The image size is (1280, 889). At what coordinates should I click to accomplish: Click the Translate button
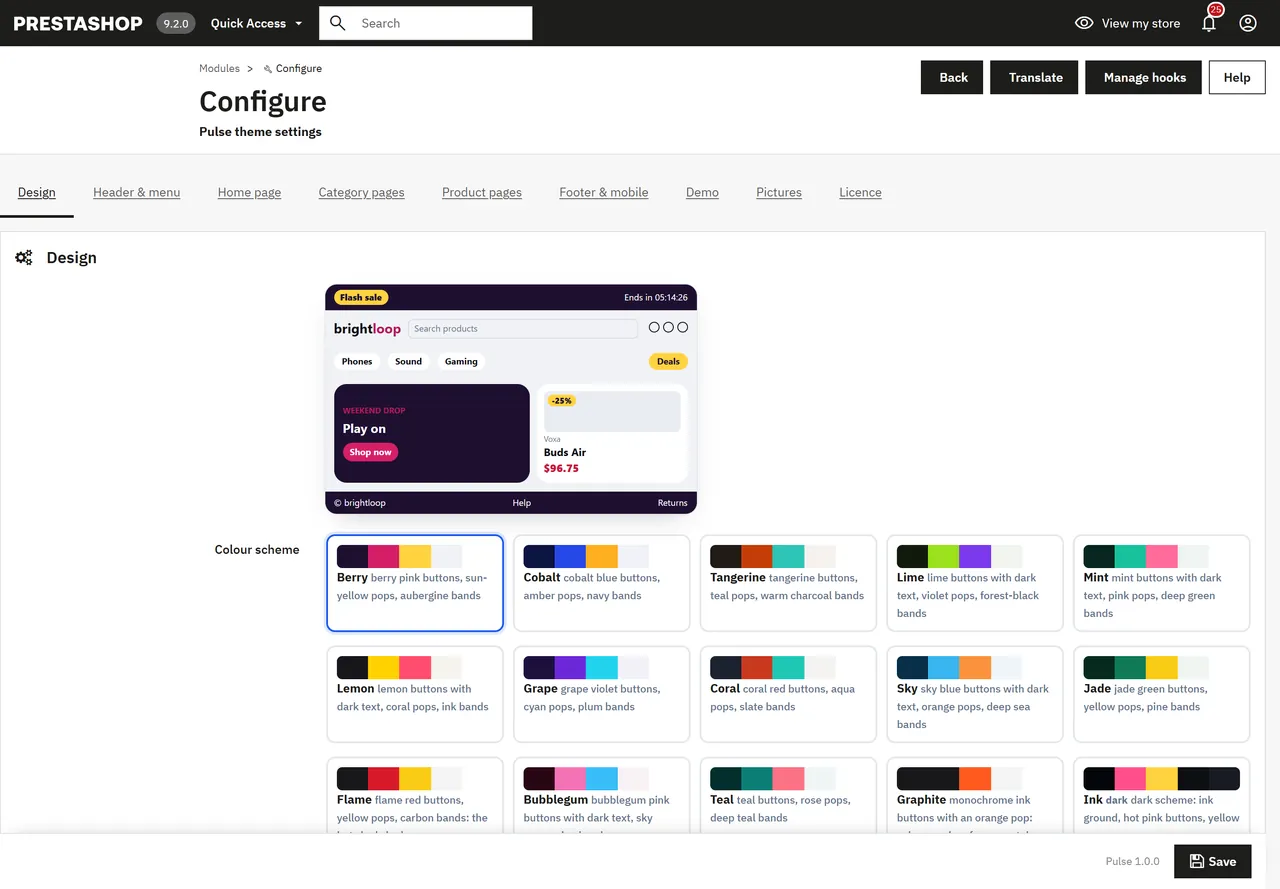(1035, 78)
